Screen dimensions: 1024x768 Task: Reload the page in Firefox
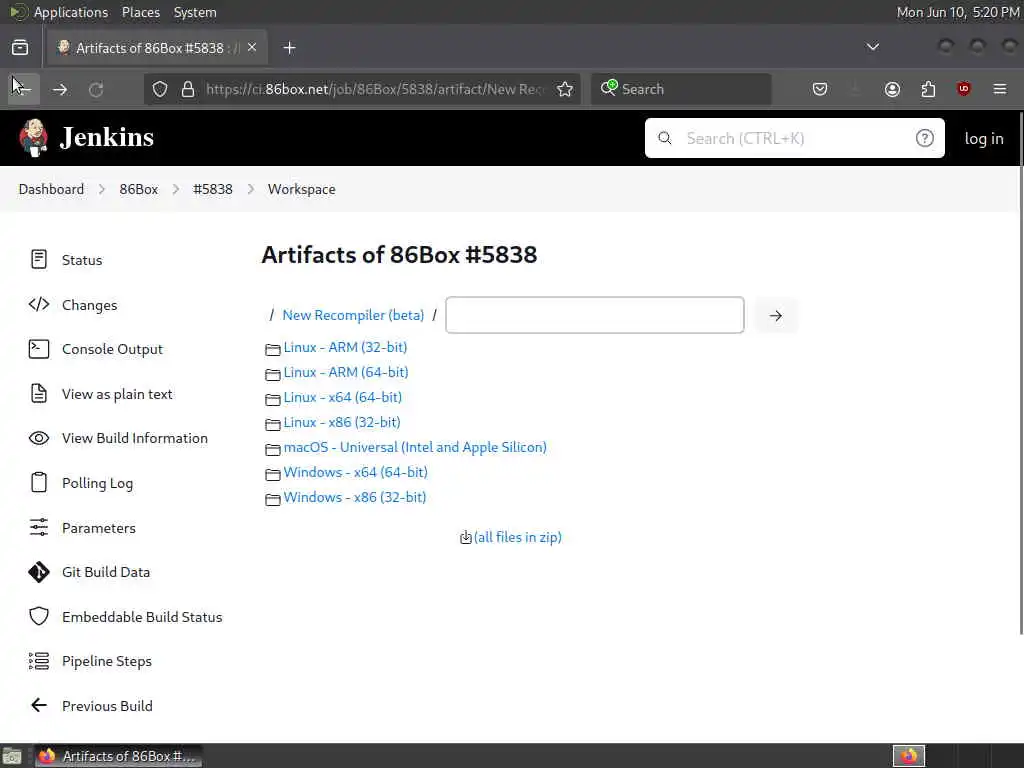click(96, 89)
